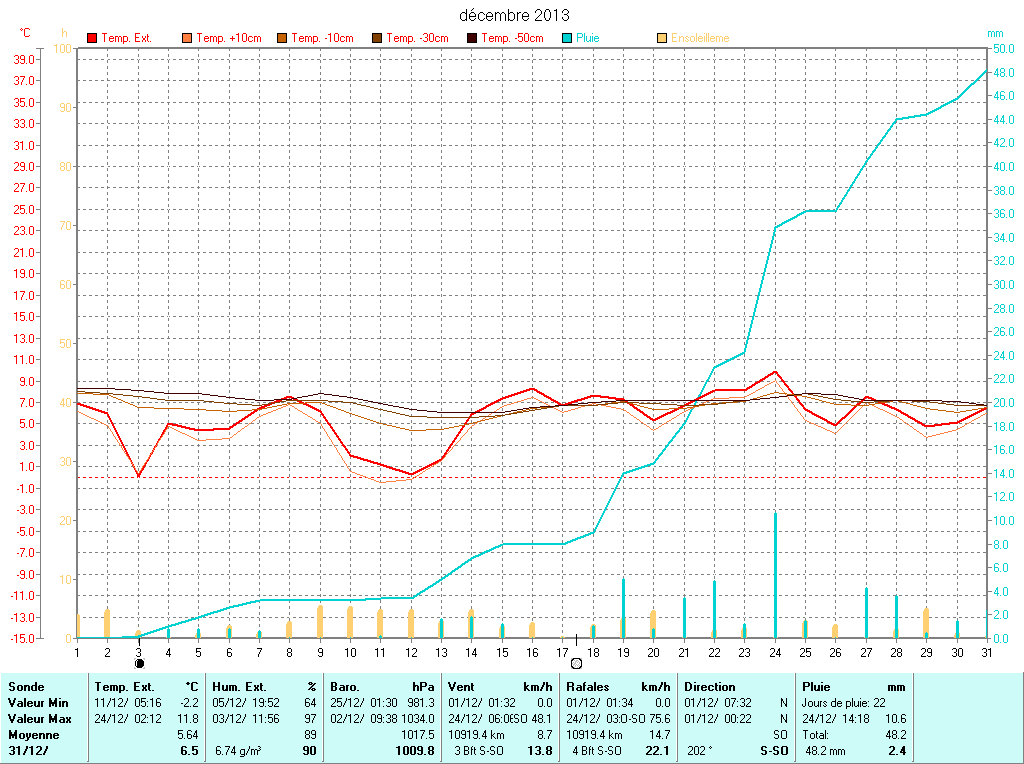Select the Baro. hPa column header
The height and width of the screenshot is (764, 1024).
[382, 687]
